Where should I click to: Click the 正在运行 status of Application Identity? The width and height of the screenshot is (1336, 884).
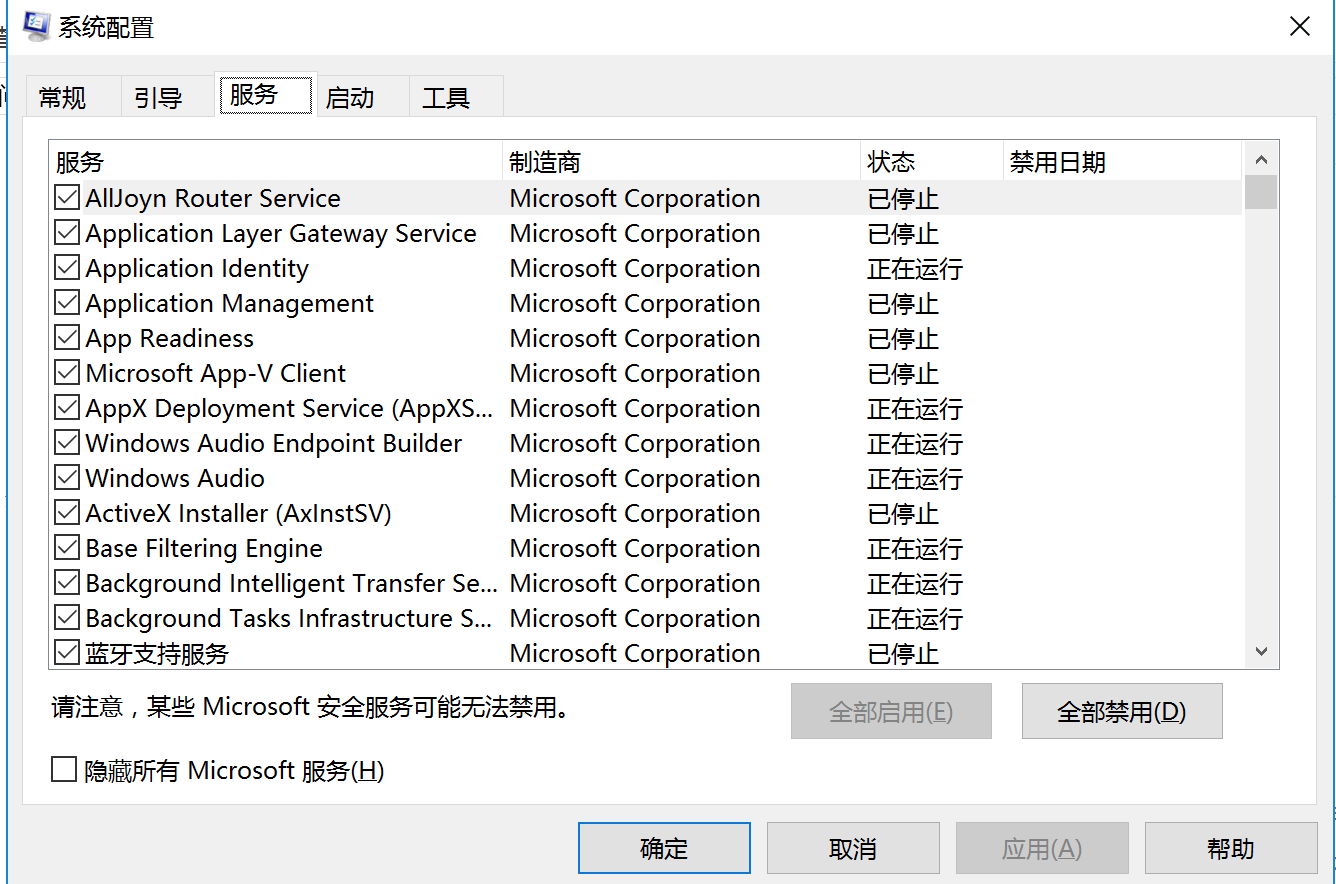click(915, 268)
